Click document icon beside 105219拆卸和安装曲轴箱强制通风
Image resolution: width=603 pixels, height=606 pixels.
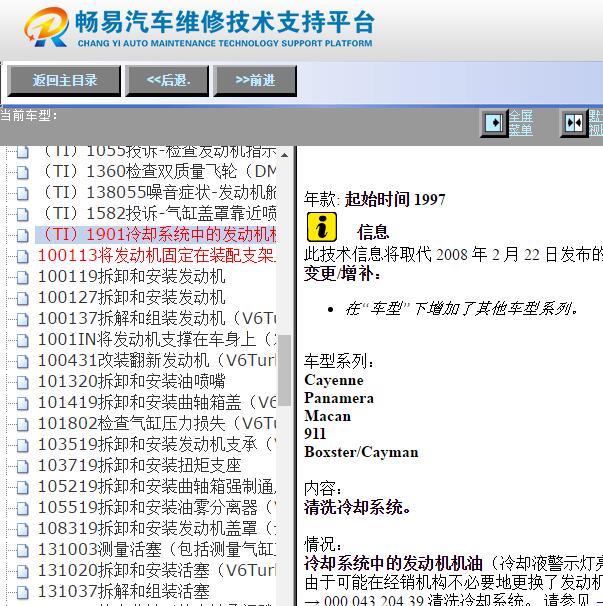pyautogui.click(x=22, y=487)
